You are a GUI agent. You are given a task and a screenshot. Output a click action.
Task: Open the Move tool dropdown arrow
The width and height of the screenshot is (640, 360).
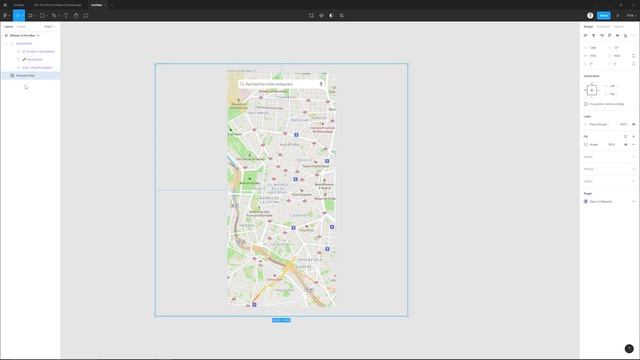pyautogui.click(x=23, y=16)
